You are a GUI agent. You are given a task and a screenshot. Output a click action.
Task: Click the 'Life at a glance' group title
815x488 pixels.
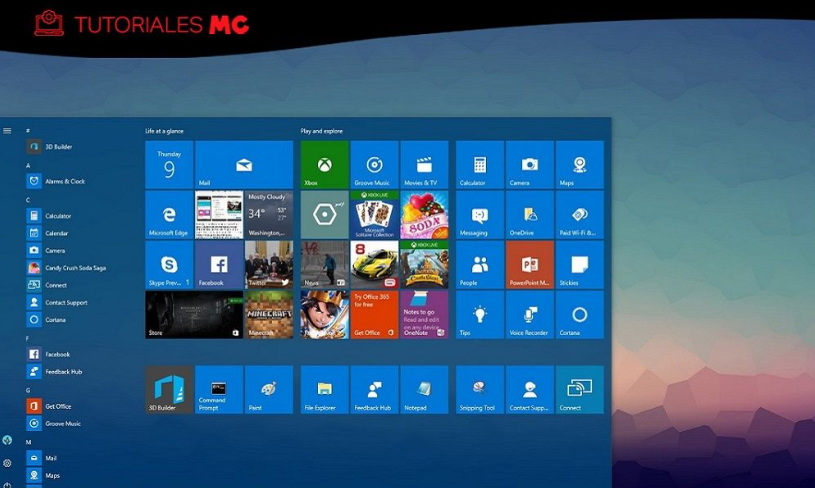coord(164,131)
